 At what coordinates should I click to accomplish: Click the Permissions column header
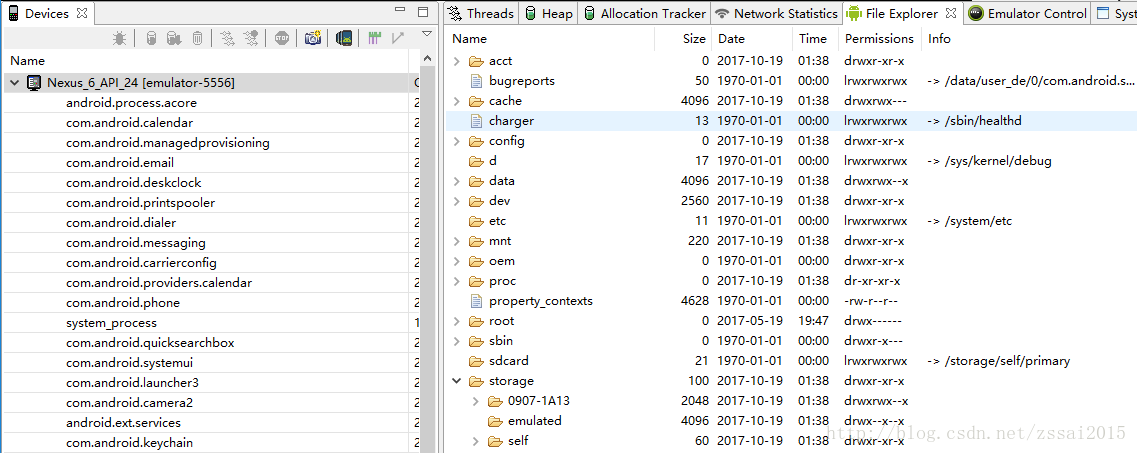[880, 38]
